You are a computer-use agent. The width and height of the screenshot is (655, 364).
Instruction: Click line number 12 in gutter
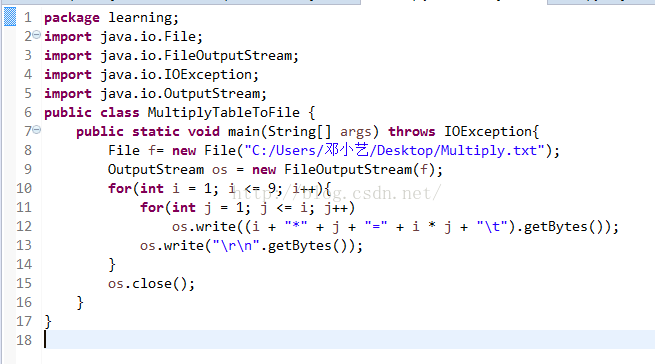pyautogui.click(x=24, y=227)
